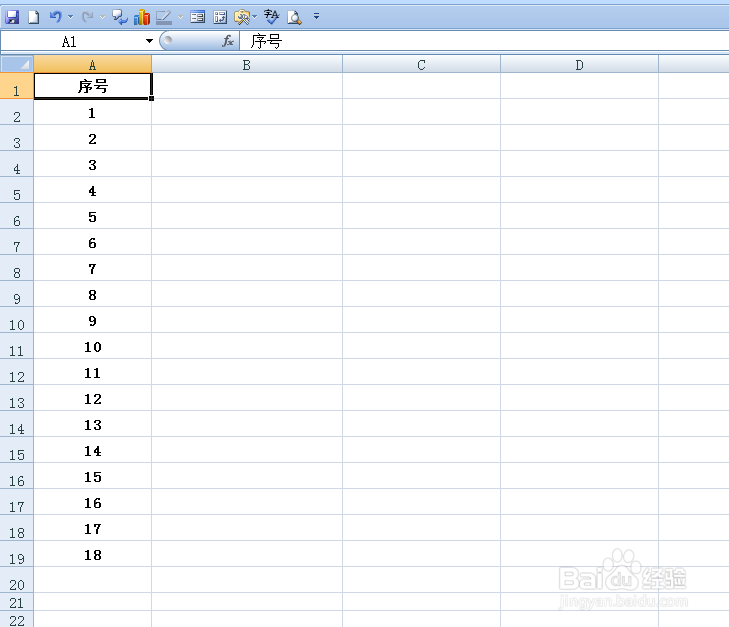Select row 16 header
The height and width of the screenshot is (627, 729).
[17, 476]
